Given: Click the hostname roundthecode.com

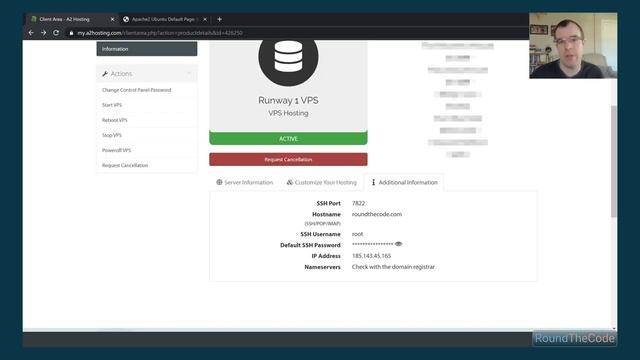Looking at the screenshot, I should tap(377, 214).
